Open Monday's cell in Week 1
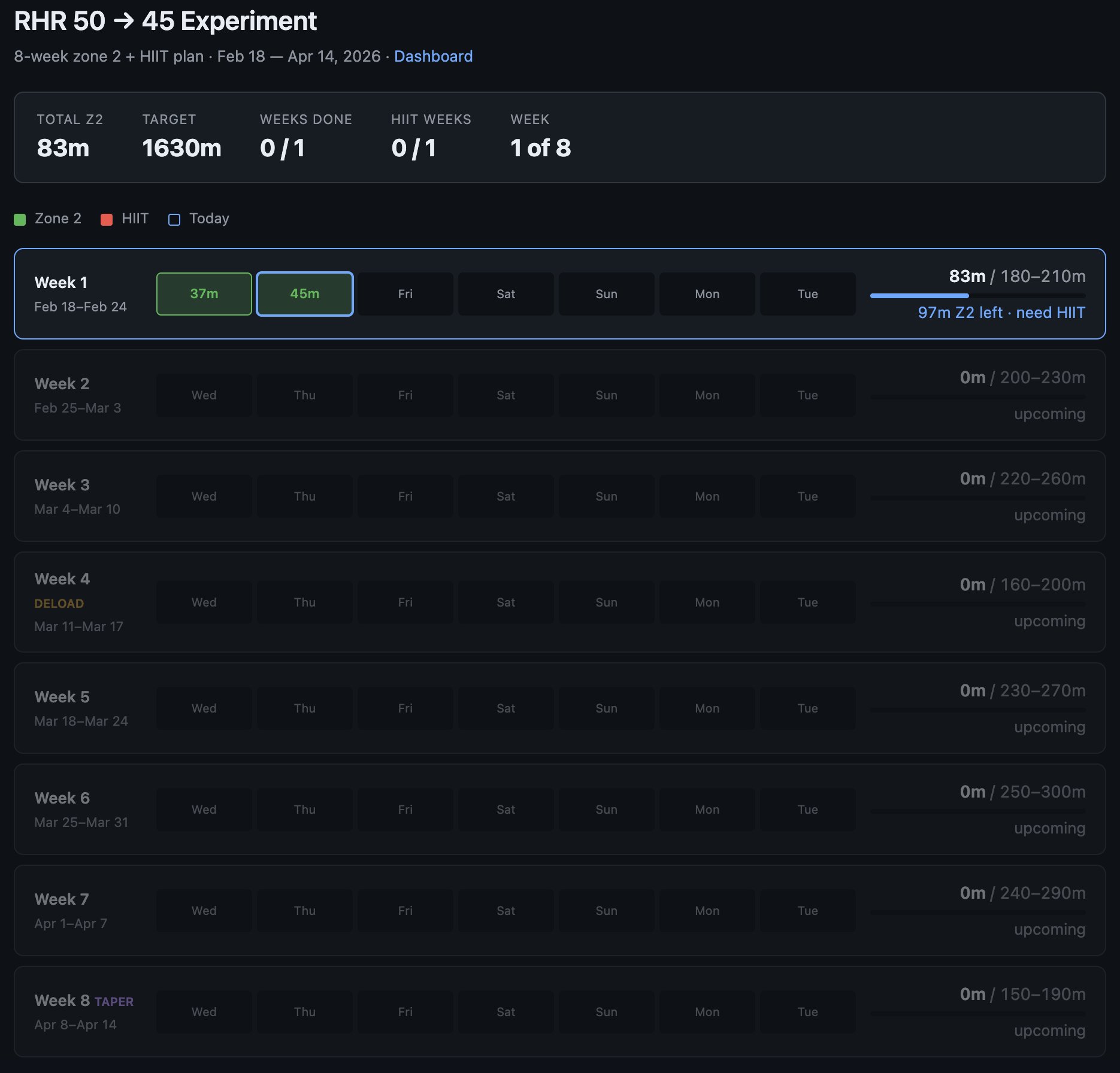 pyautogui.click(x=707, y=293)
